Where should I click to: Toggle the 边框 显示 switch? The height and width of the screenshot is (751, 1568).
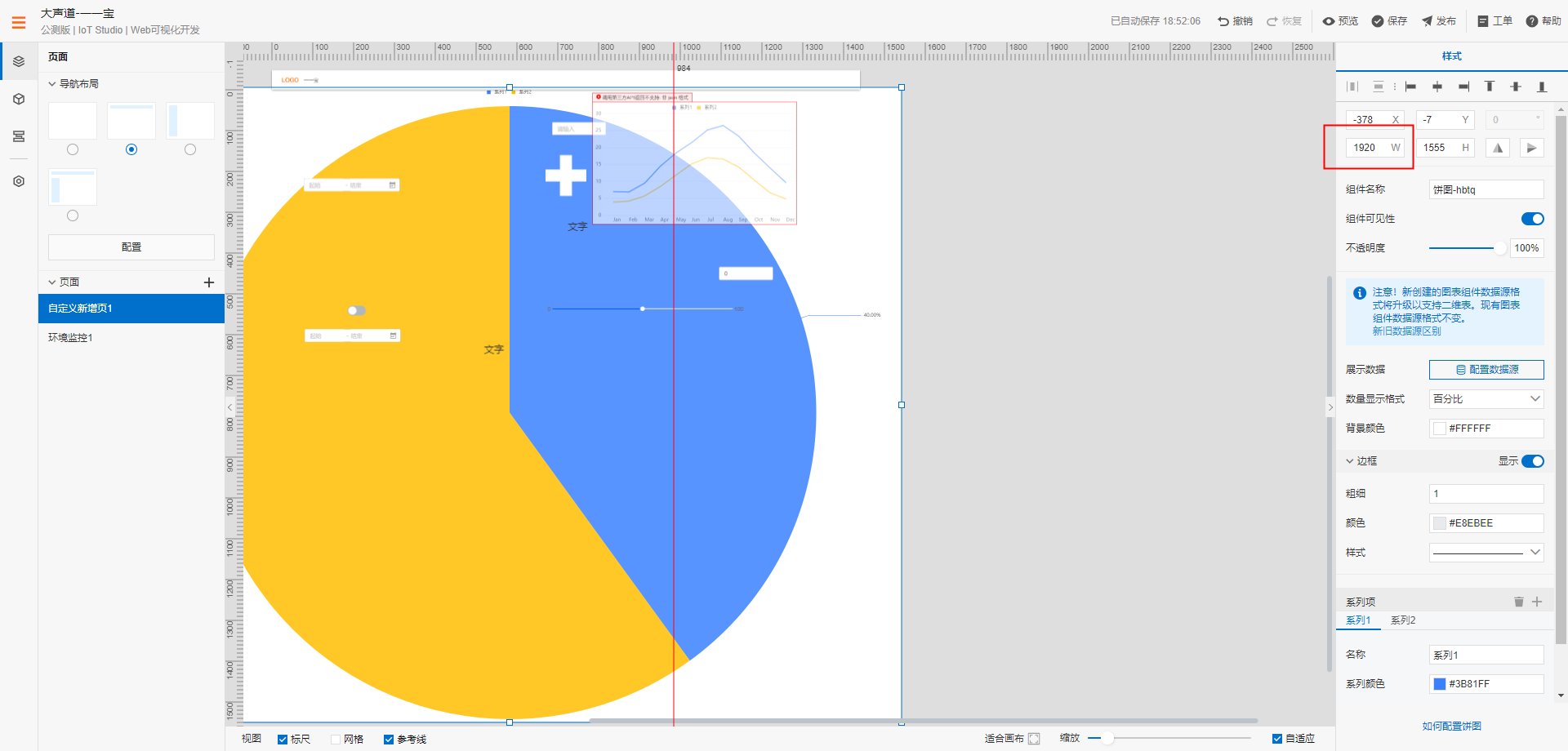tap(1532, 461)
